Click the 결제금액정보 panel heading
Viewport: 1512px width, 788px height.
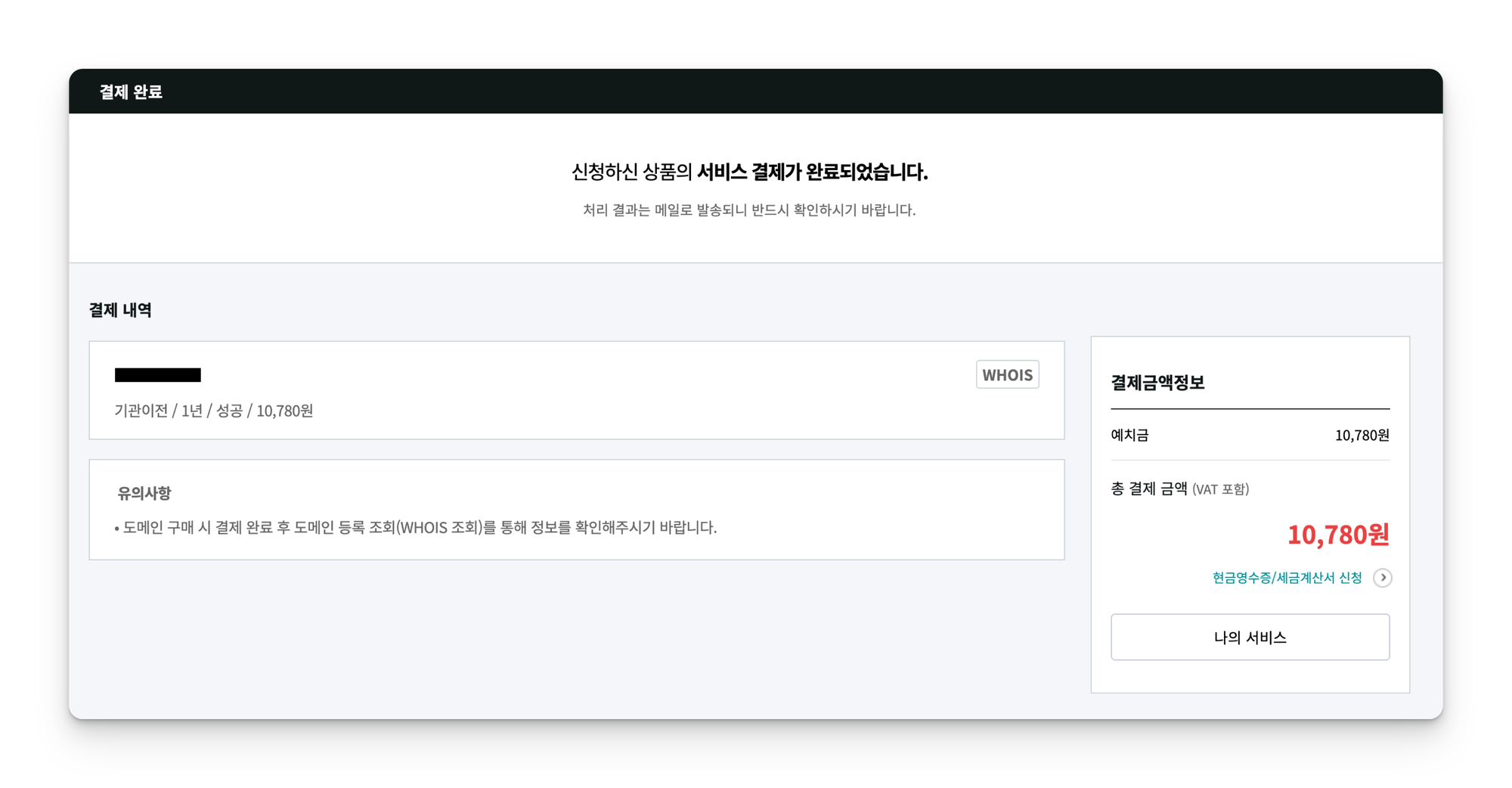pos(1157,383)
